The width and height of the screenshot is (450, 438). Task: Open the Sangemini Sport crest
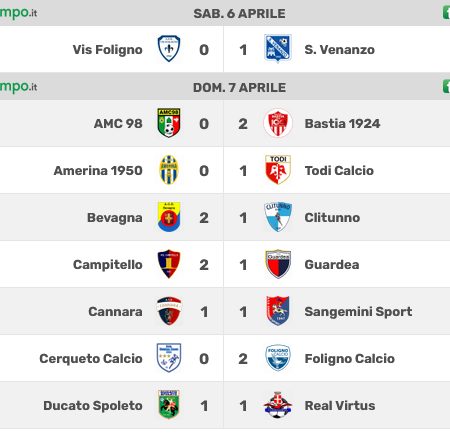[278, 311]
